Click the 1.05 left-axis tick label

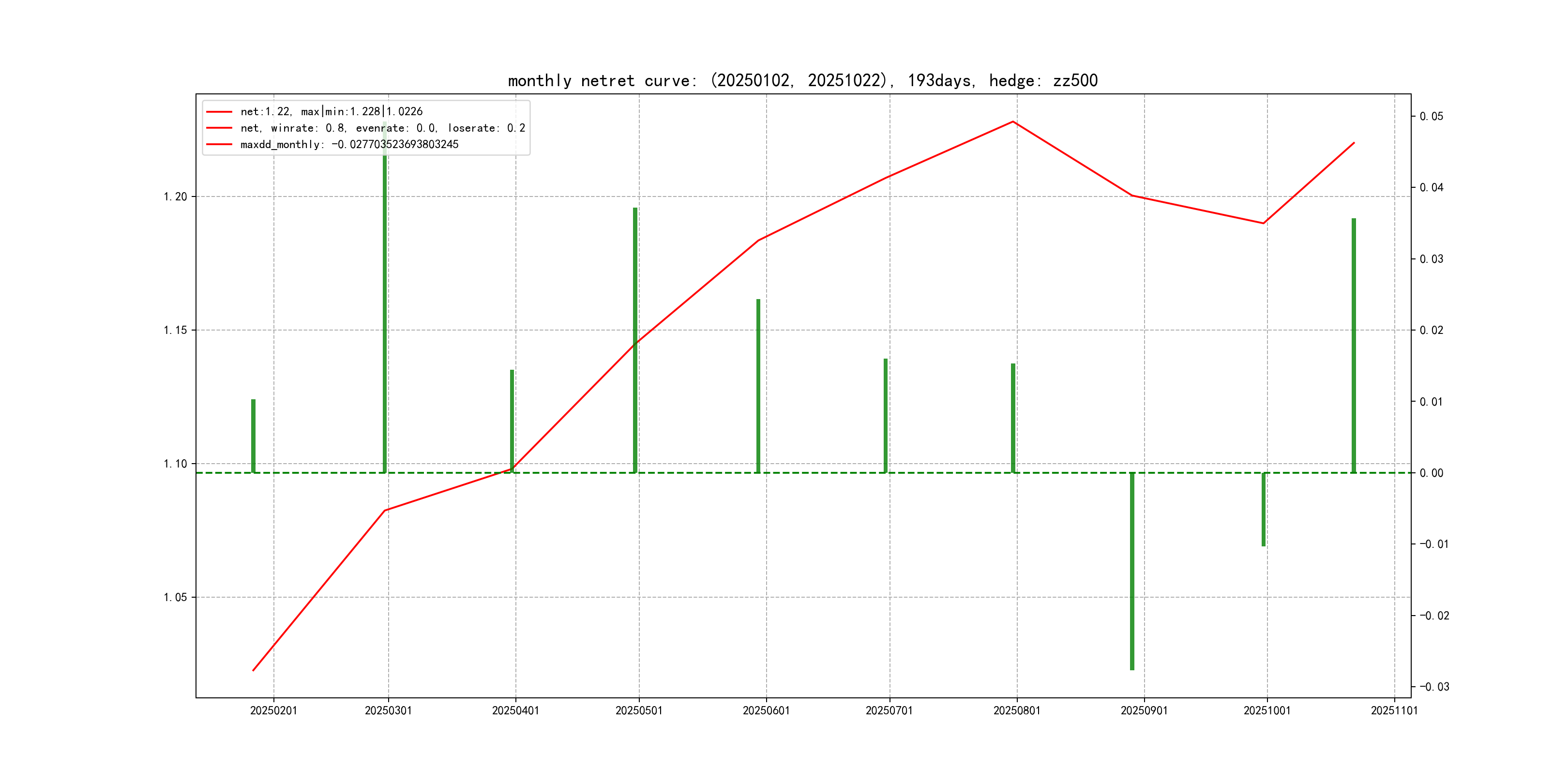click(175, 597)
